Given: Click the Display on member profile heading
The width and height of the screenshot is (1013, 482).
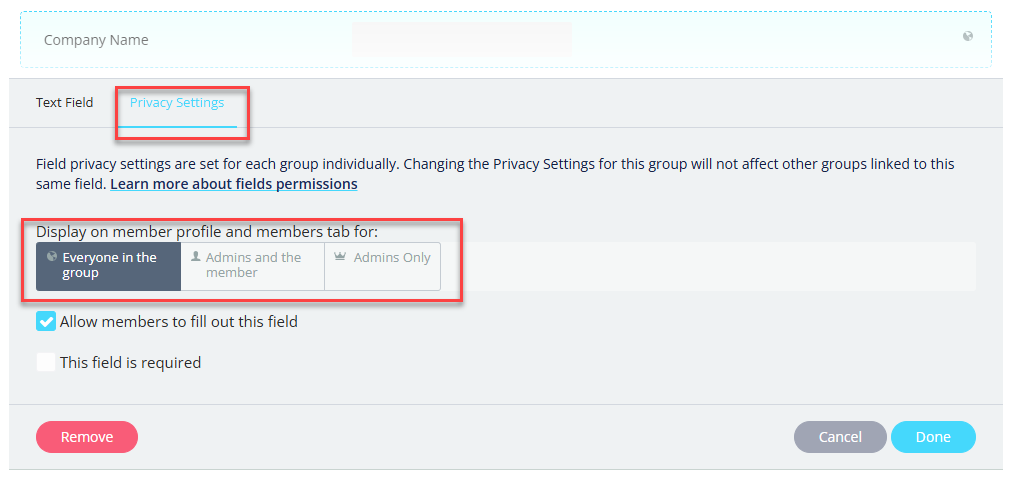Looking at the screenshot, I should click(x=207, y=232).
